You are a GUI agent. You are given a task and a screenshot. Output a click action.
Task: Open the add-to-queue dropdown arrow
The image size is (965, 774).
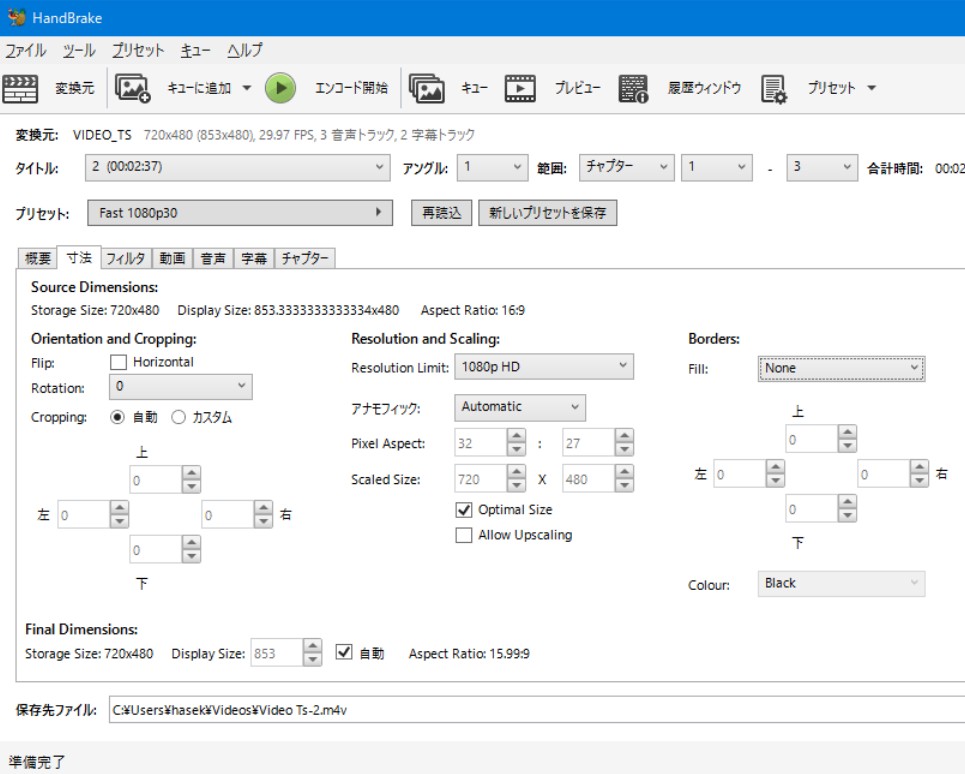pos(246,88)
